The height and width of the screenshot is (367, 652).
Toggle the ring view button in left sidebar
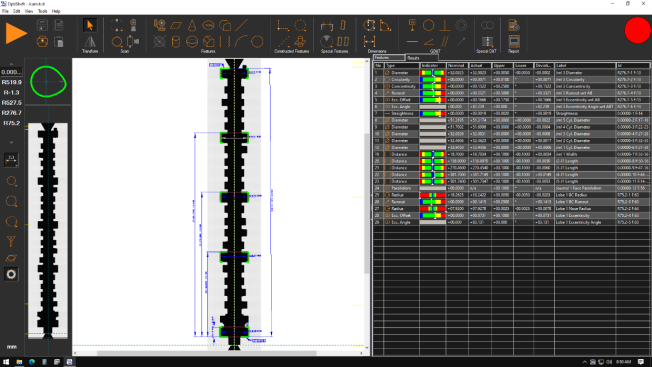(x=11, y=274)
